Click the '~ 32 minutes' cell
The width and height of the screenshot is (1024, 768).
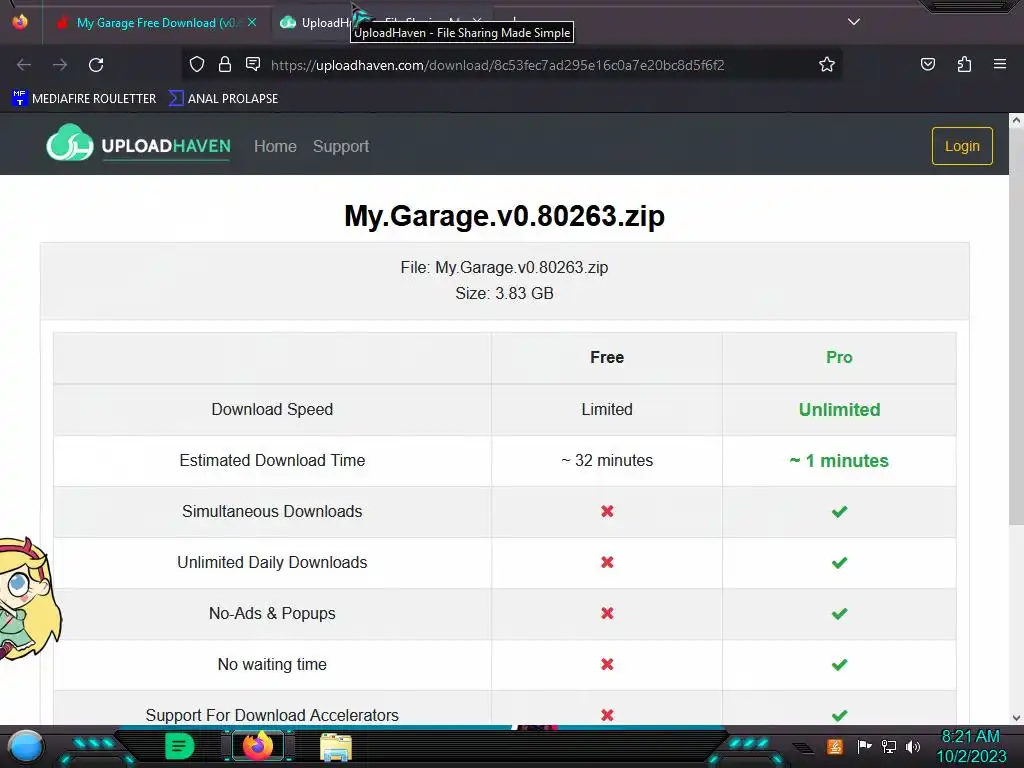(607, 460)
